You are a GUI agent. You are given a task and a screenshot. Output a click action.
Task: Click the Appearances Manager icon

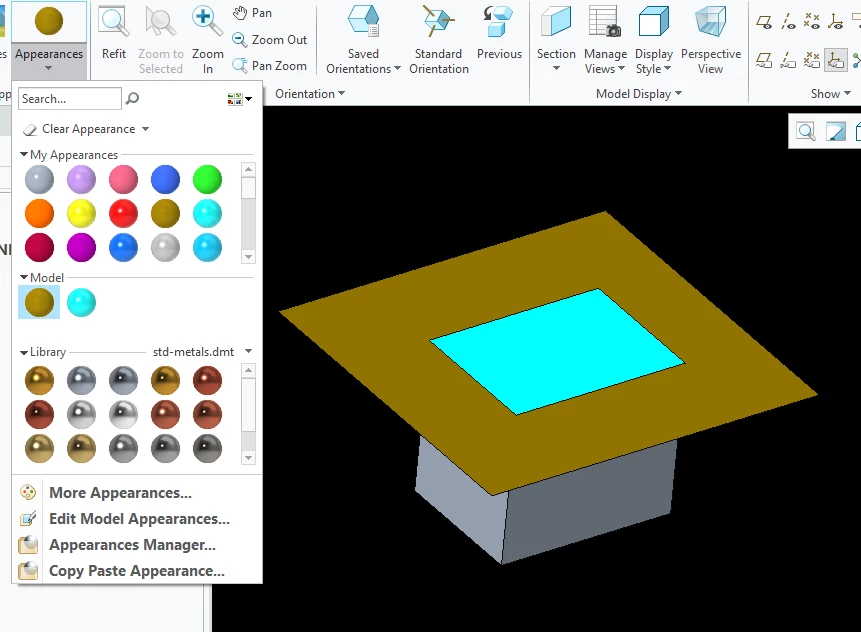point(28,545)
